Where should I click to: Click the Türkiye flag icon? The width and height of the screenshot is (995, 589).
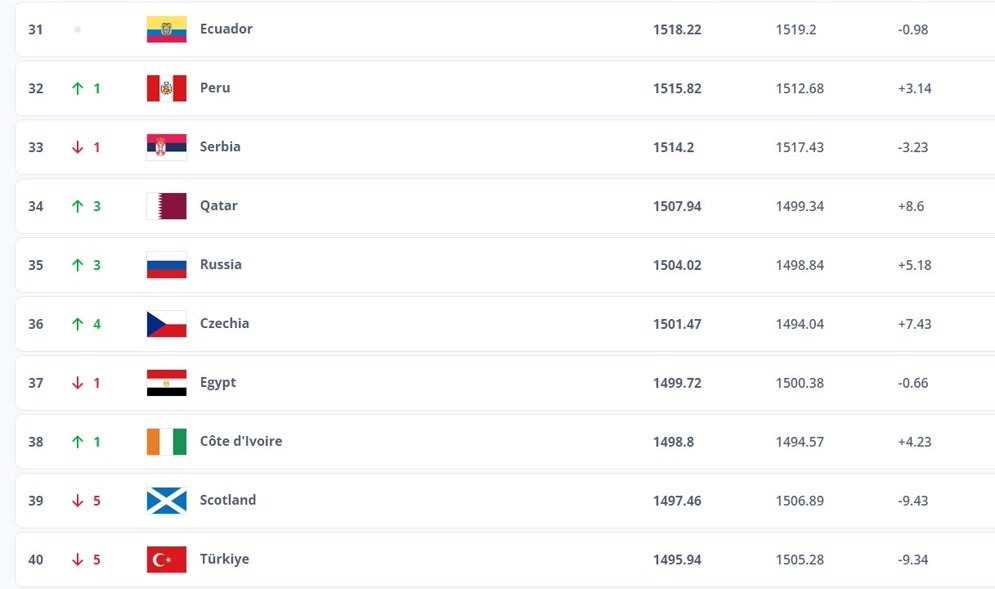tap(166, 560)
